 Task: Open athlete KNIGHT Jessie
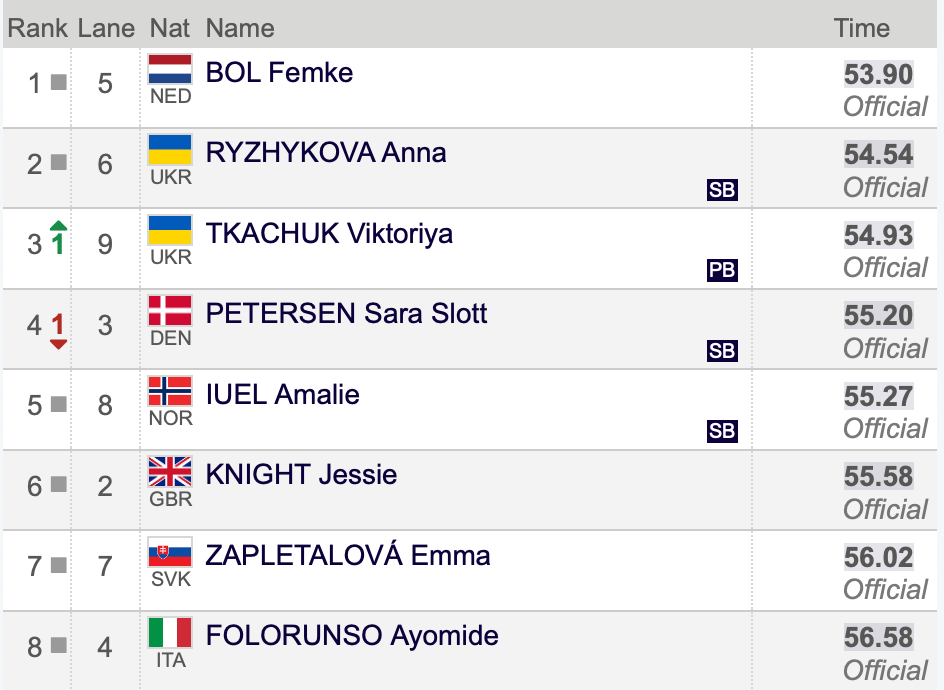302,474
